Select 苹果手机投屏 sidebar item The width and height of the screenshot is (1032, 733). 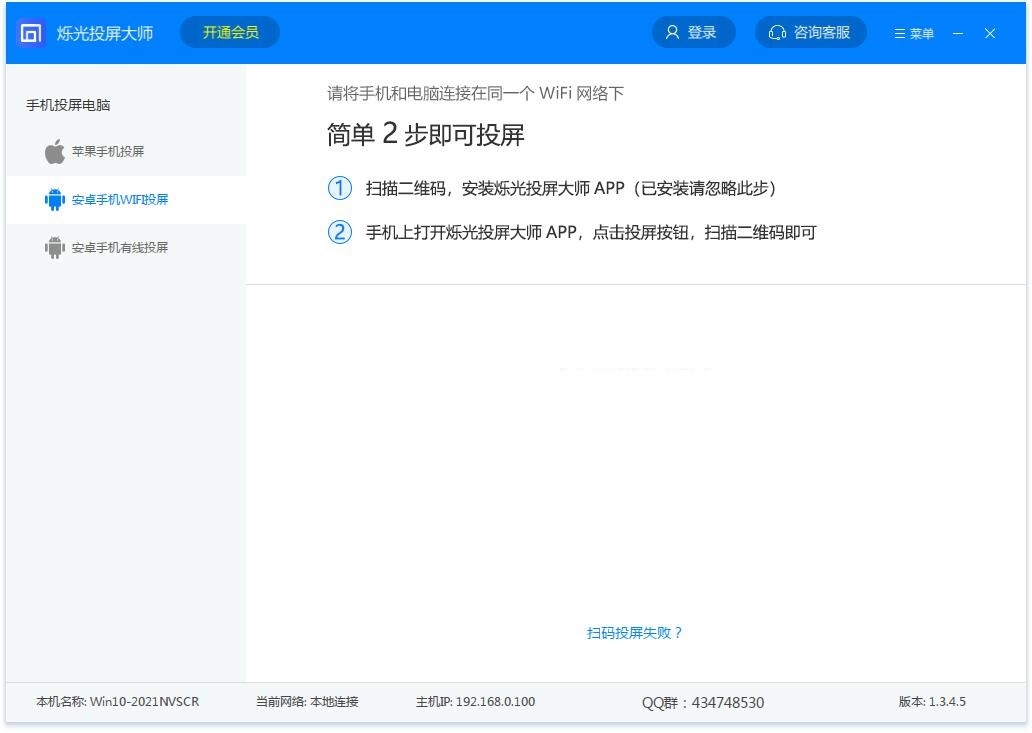pyautogui.click(x=126, y=151)
